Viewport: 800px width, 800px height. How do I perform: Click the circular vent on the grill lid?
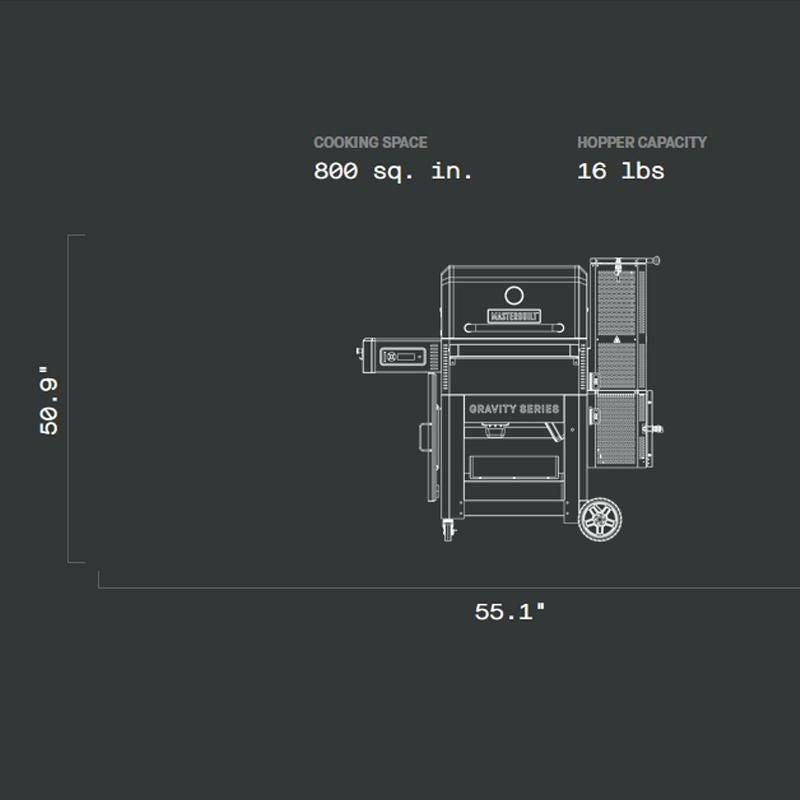[x=514, y=294]
